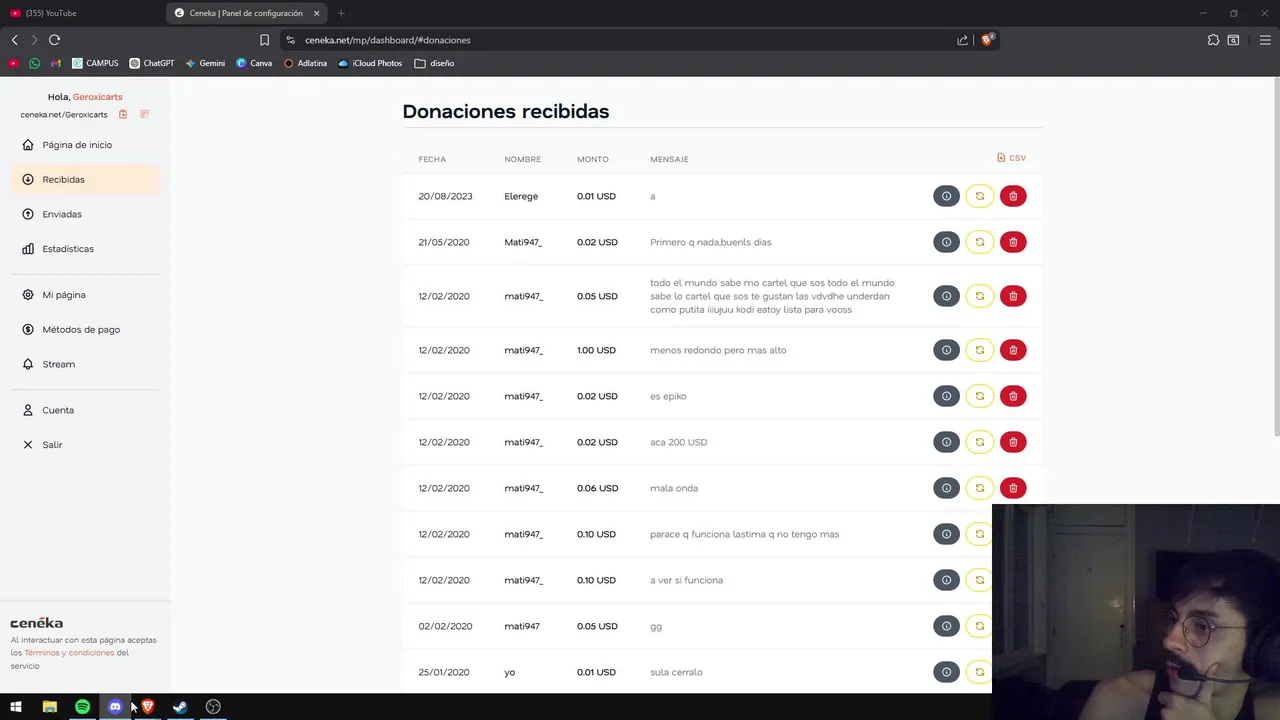The height and width of the screenshot is (720, 1280).
Task: Resend the Elerege donation alert
Action: (x=980, y=196)
